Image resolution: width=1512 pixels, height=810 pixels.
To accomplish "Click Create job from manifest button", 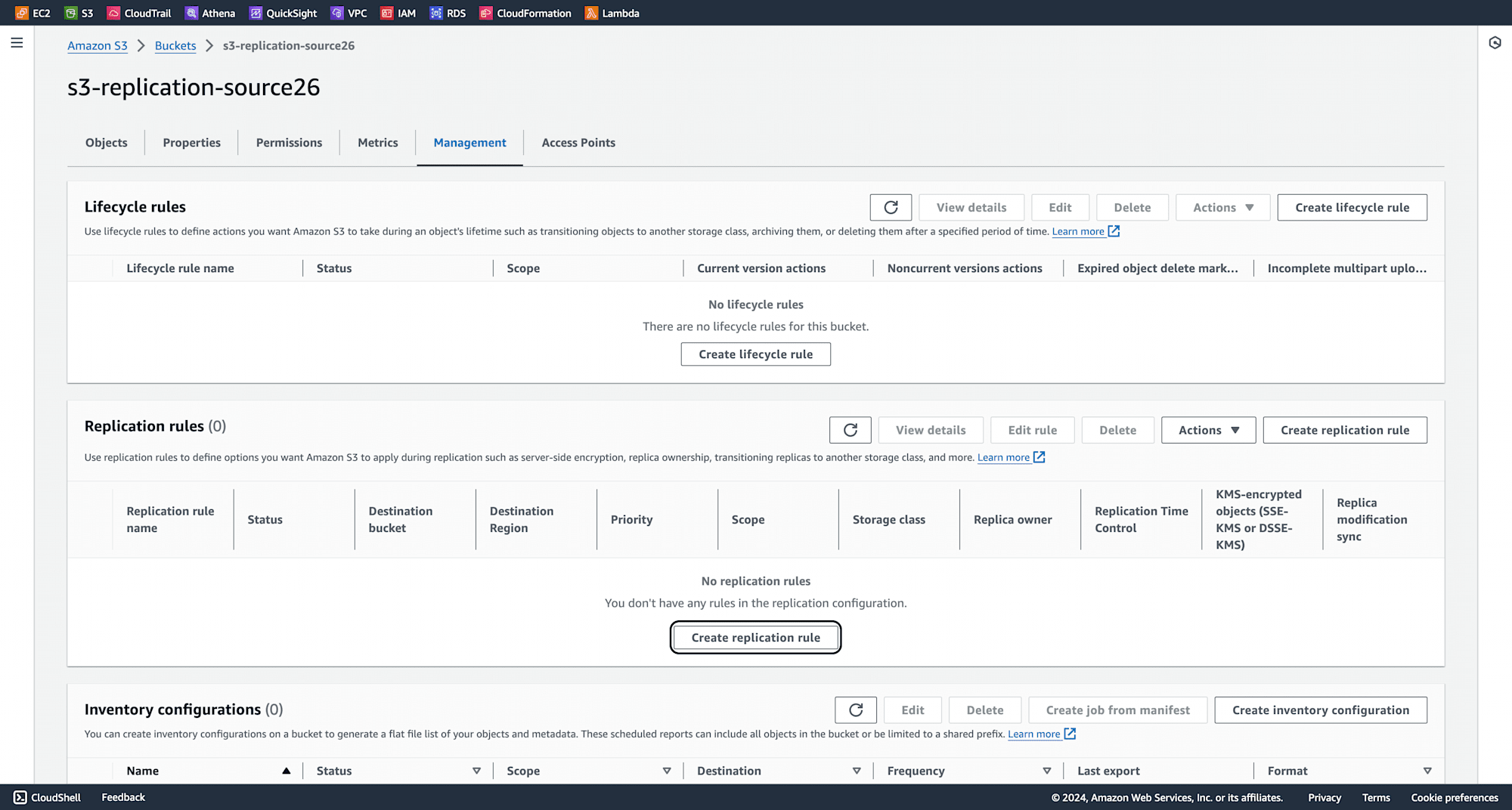I will [1117, 710].
